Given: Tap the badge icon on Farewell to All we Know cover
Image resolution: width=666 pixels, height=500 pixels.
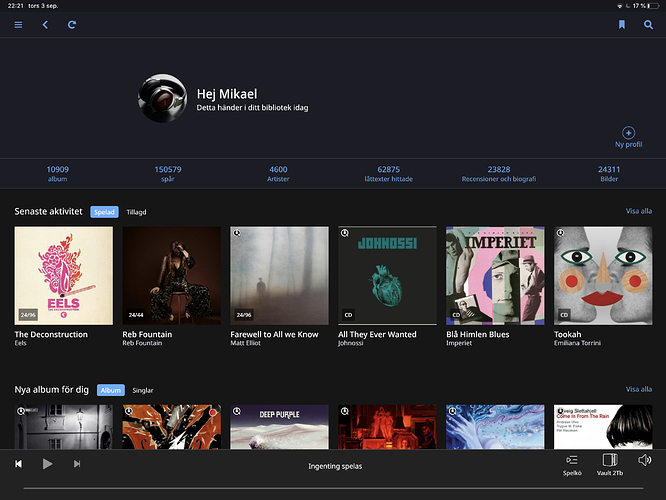Looking at the screenshot, I should [x=237, y=233].
